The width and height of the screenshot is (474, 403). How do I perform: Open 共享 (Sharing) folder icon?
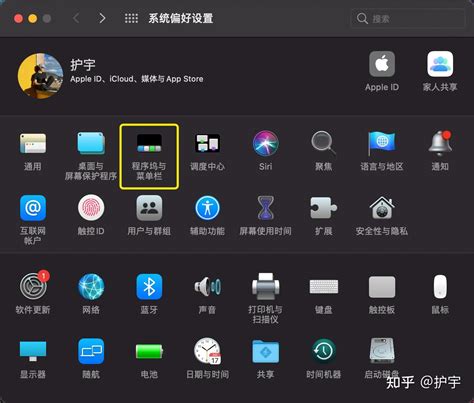click(265, 351)
